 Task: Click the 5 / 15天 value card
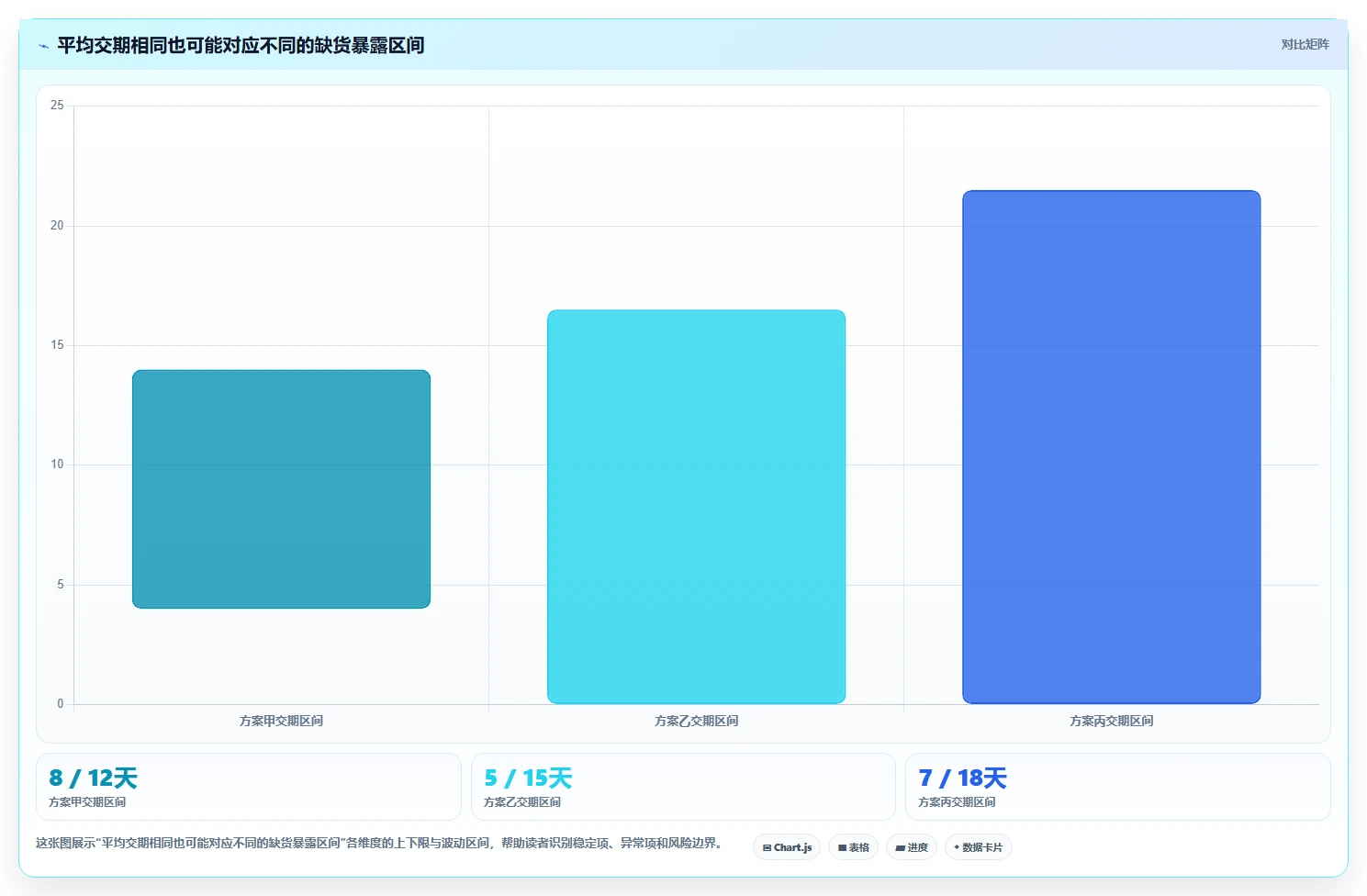pyautogui.click(x=683, y=787)
